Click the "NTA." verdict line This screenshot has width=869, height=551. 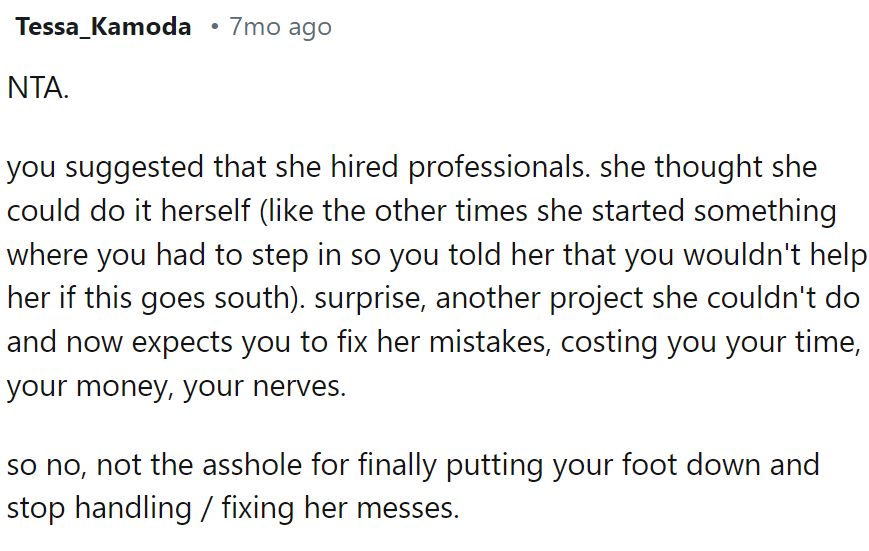[38, 88]
